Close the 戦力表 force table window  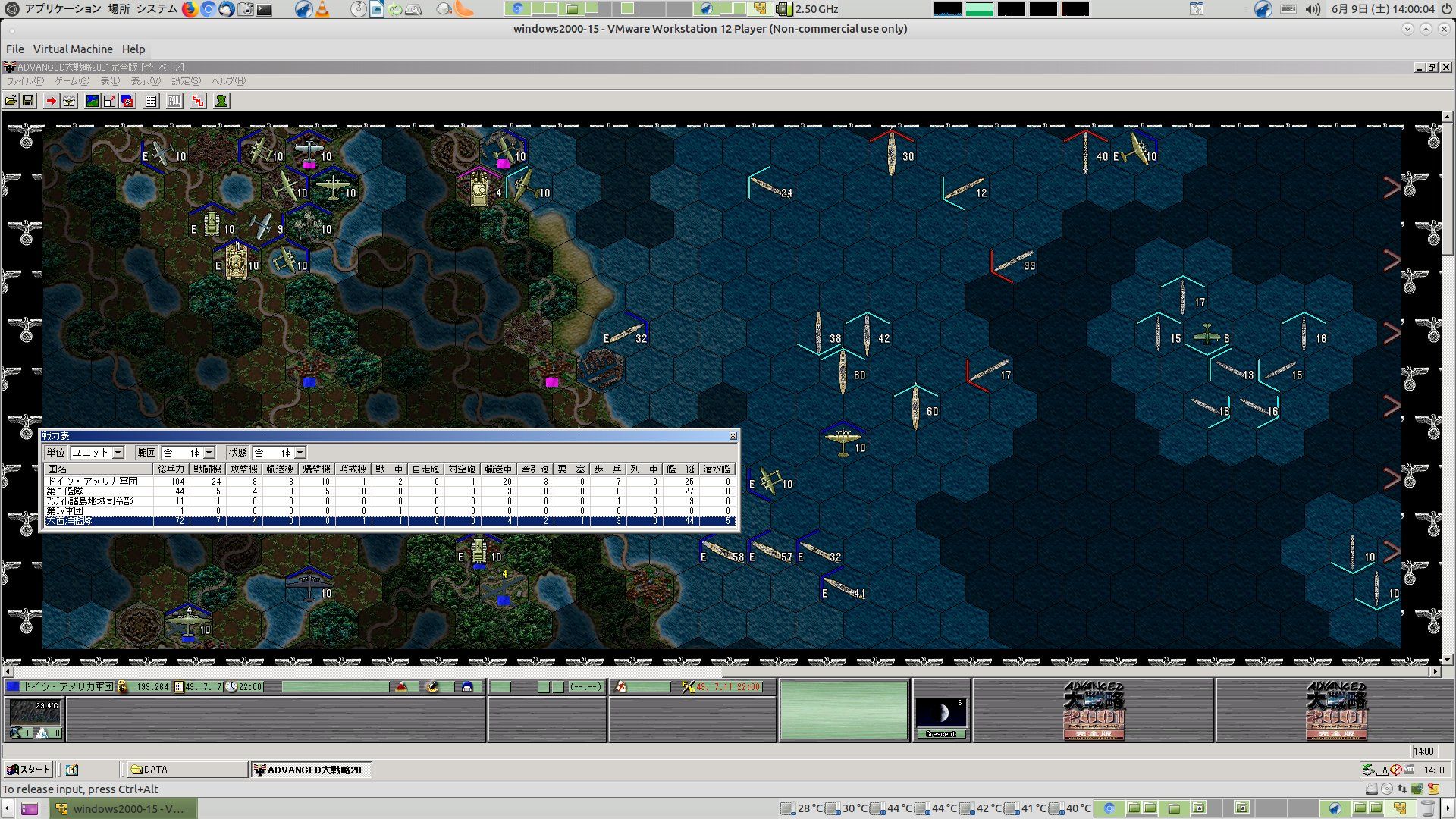(733, 436)
